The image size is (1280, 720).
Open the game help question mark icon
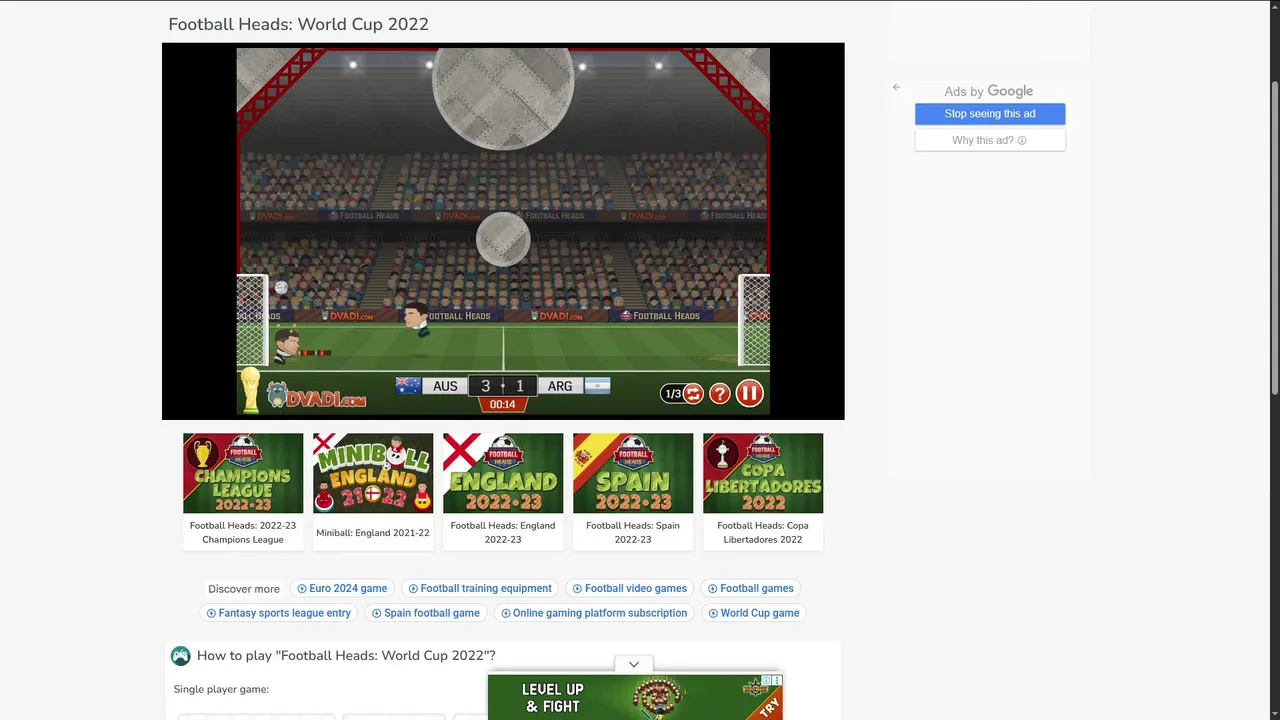point(719,394)
